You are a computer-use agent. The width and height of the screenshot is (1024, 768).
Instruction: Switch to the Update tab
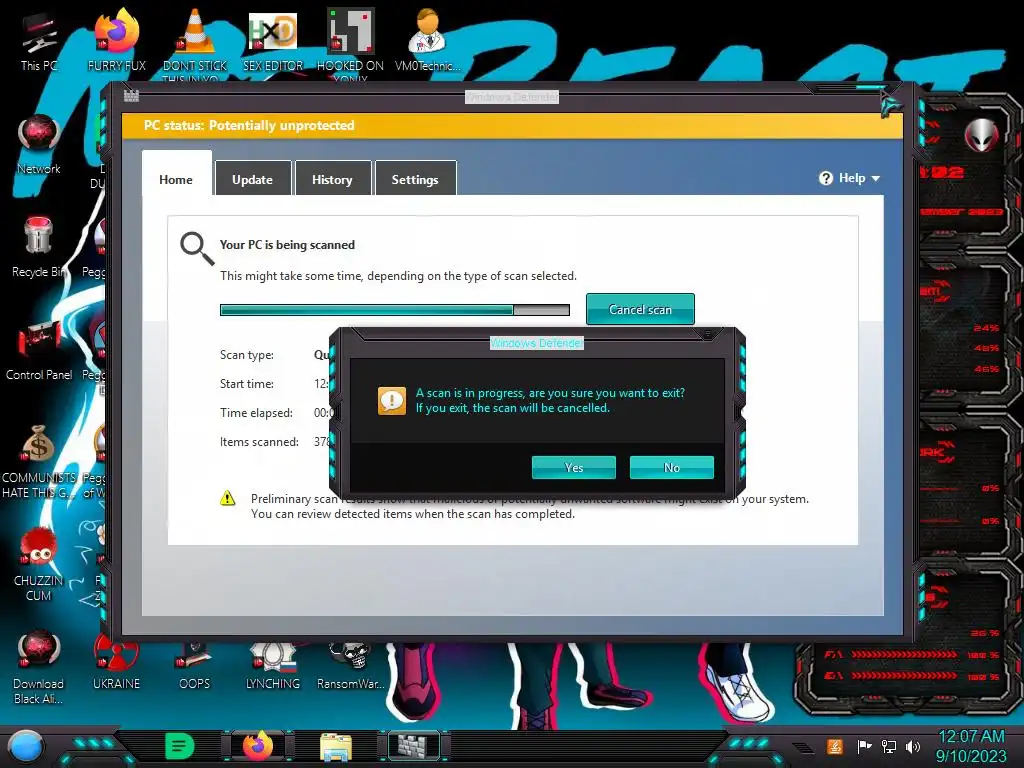click(253, 180)
